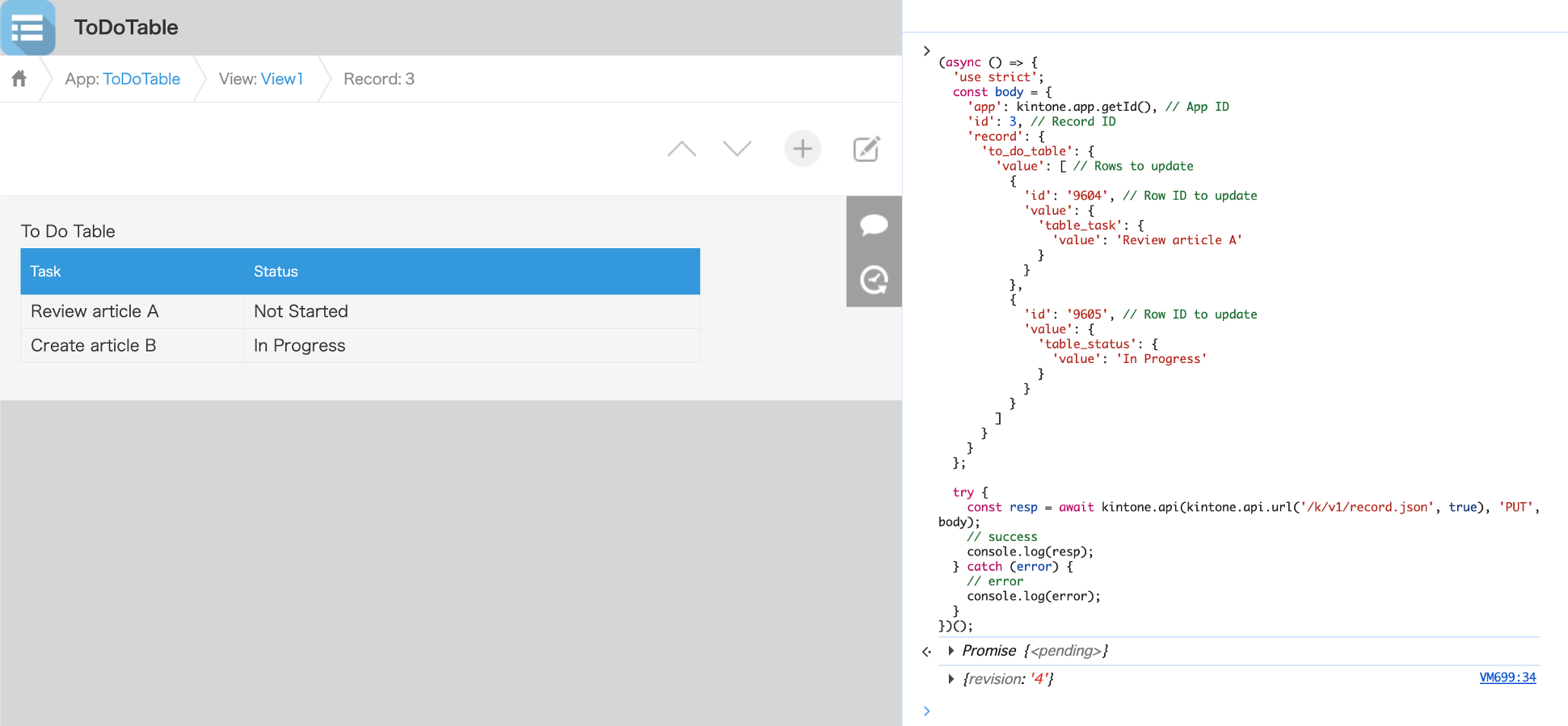Click the console input prompt at bottom

(927, 711)
